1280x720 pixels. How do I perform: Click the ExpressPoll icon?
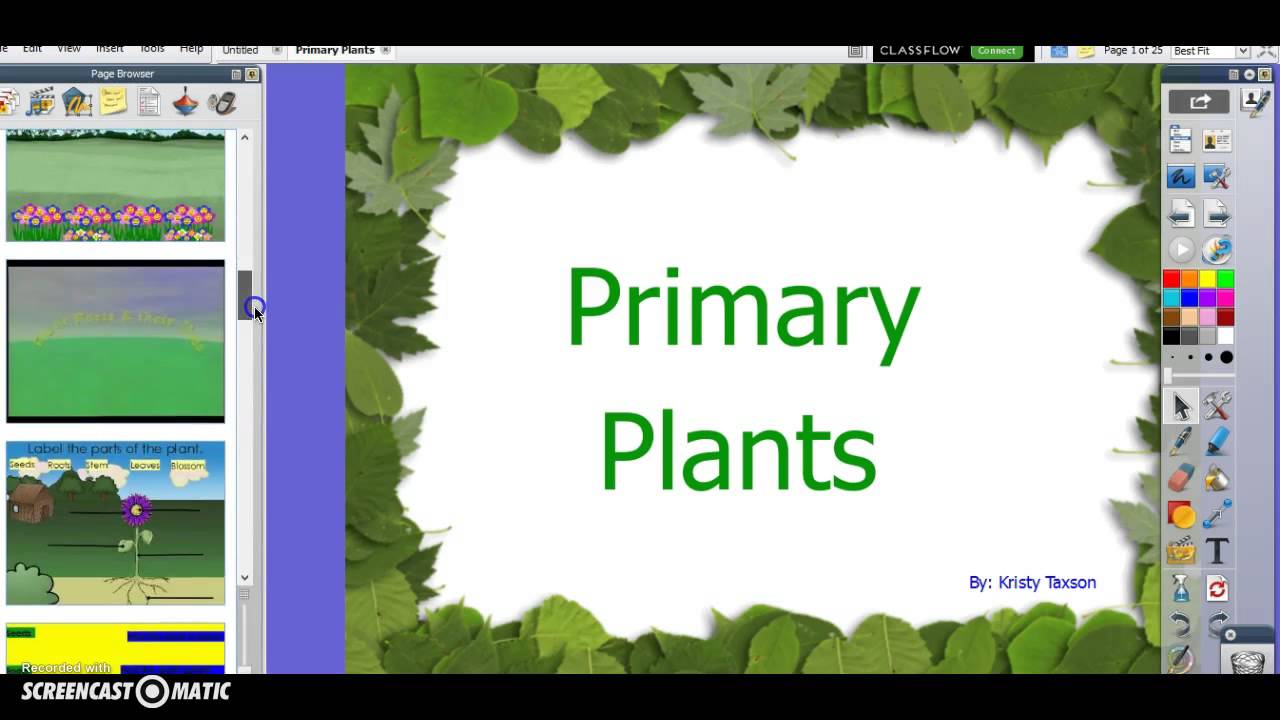[1217, 249]
